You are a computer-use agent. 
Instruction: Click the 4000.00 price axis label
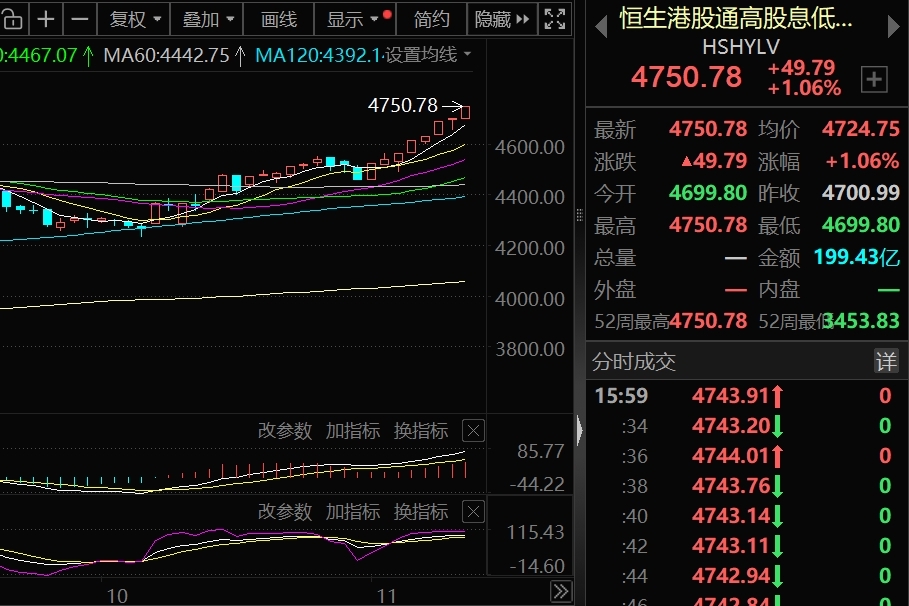[x=529, y=299]
